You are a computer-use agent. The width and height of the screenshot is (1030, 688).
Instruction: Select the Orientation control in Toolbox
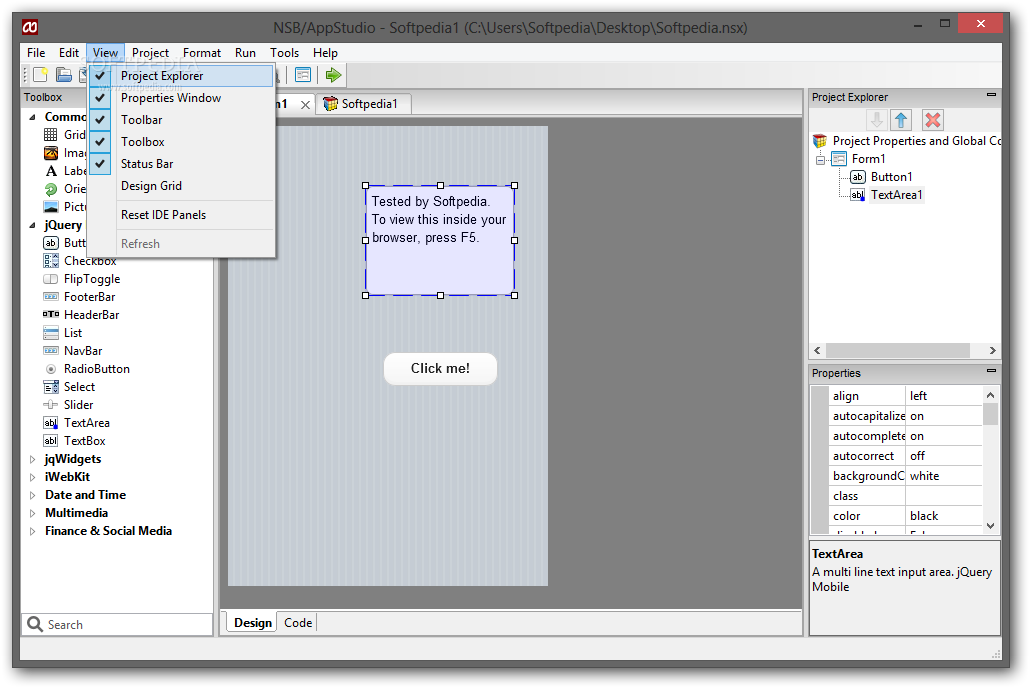pyautogui.click(x=64, y=189)
